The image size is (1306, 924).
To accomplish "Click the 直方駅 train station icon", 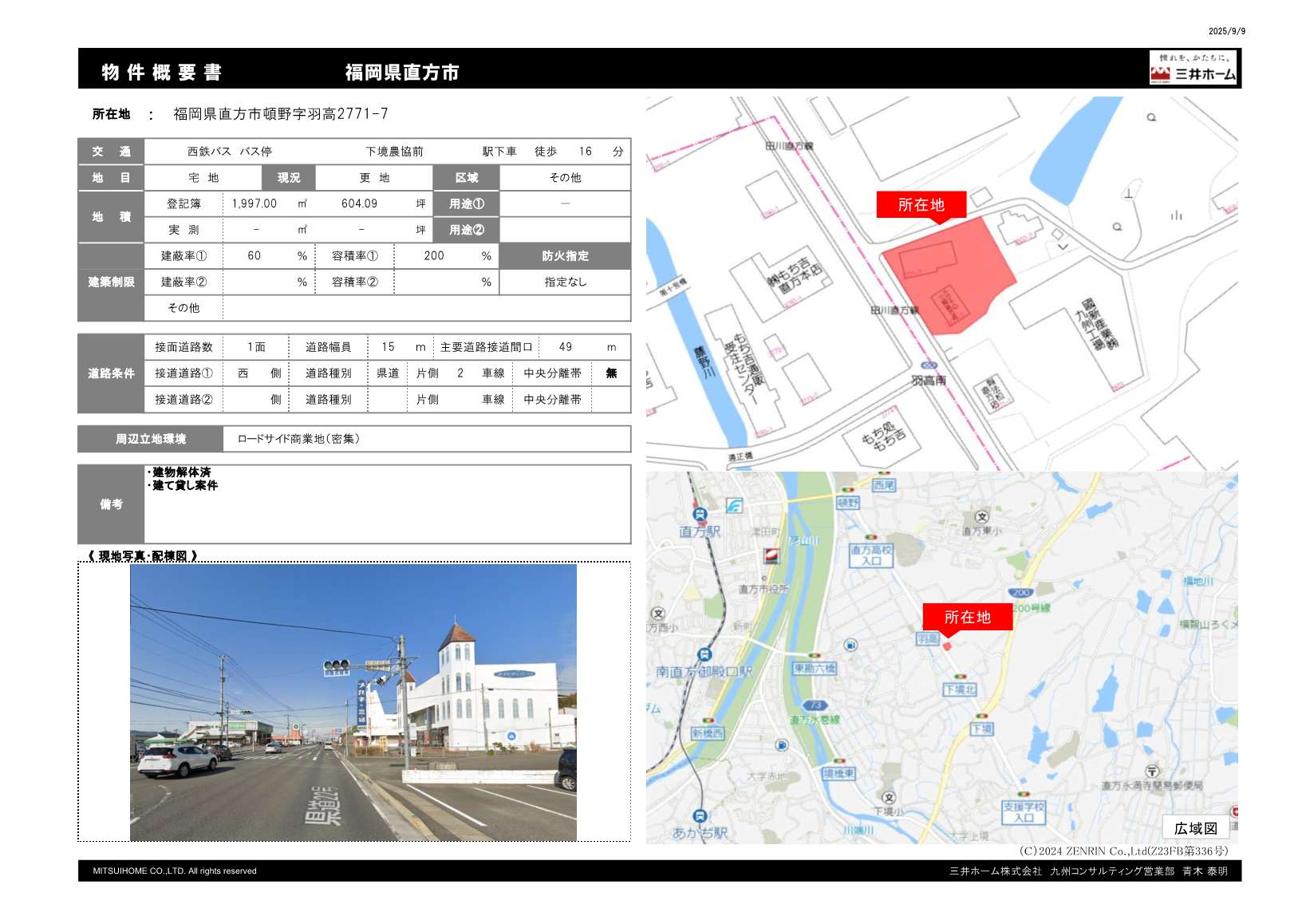I will coord(700,515).
